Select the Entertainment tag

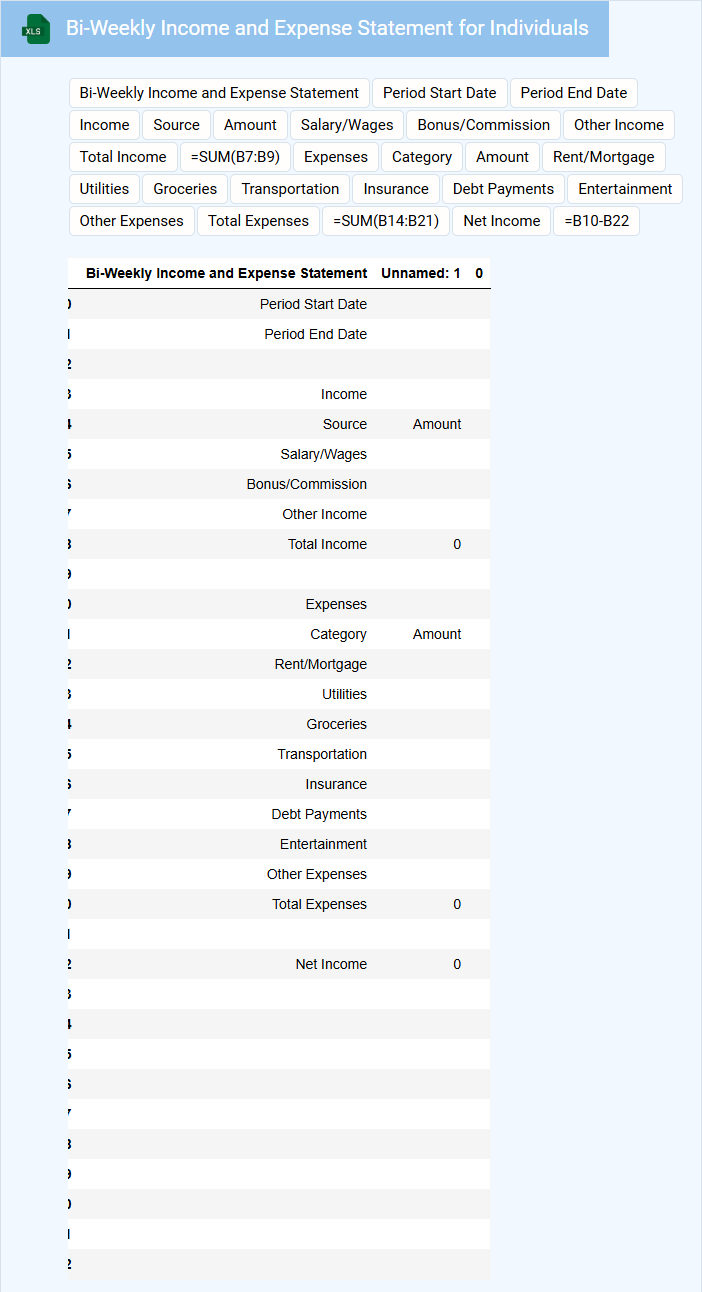625,189
